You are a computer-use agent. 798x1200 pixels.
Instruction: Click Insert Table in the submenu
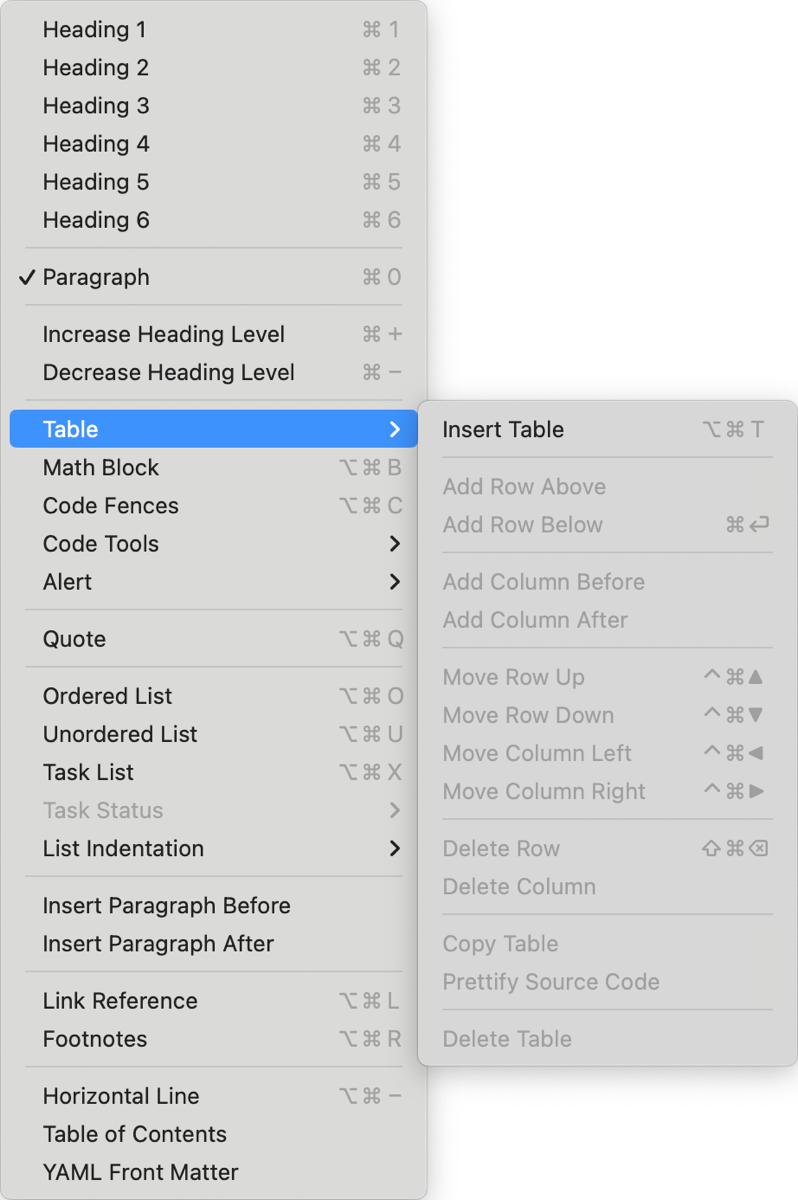(x=503, y=430)
